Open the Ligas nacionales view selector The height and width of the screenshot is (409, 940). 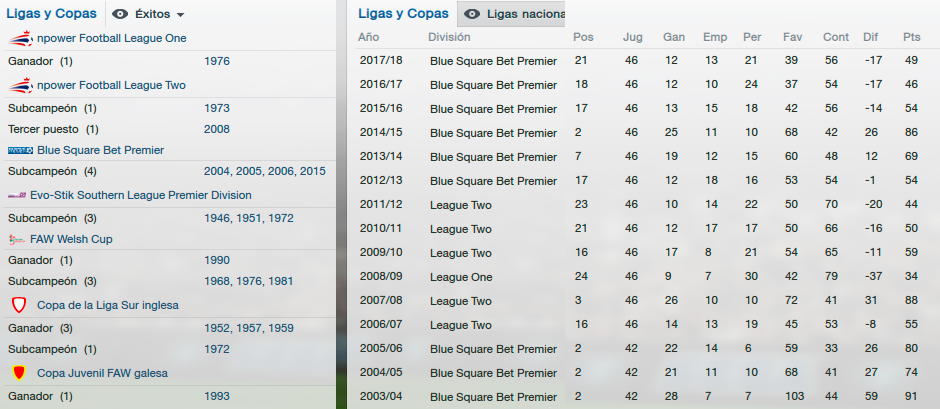524,15
